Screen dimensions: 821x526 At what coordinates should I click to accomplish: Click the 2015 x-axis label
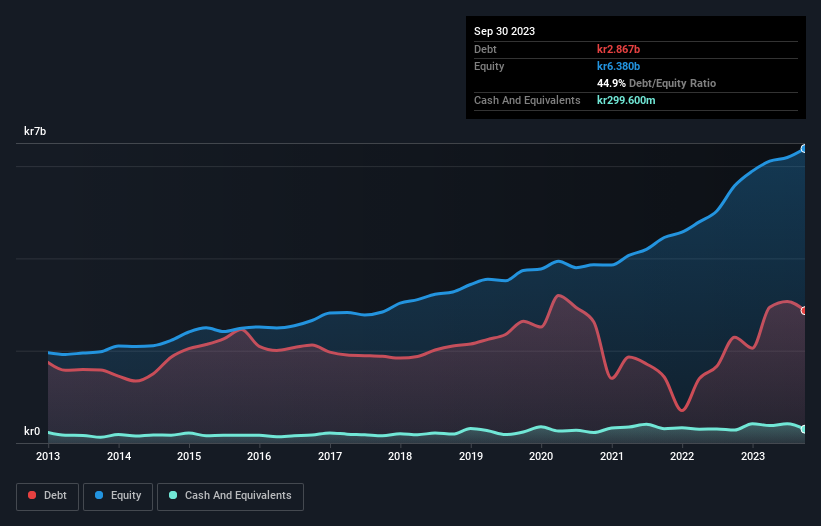pyautogui.click(x=189, y=456)
